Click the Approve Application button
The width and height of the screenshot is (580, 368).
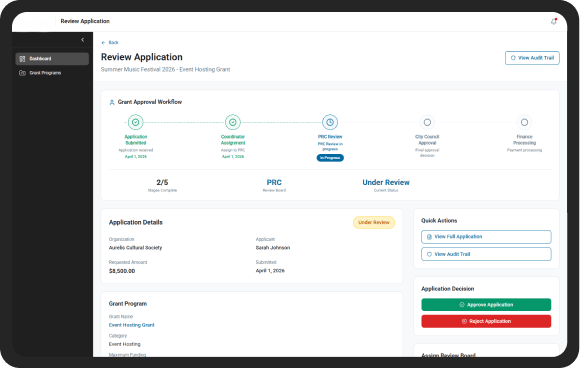pos(486,305)
